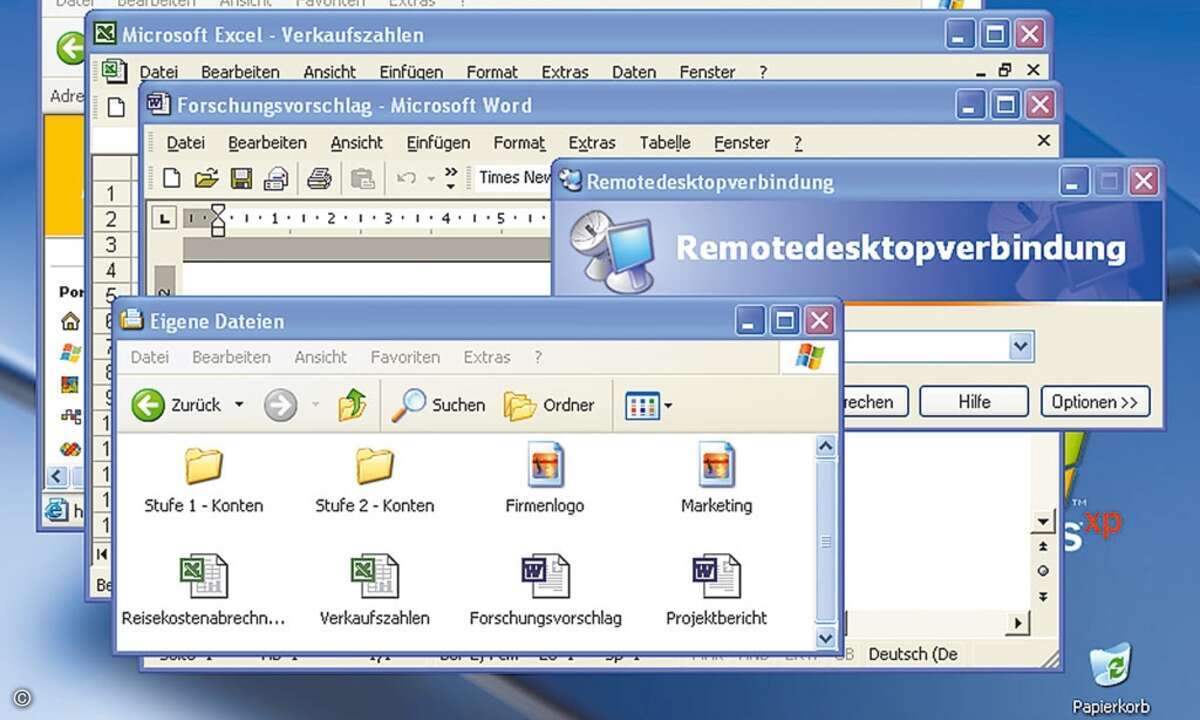Viewport: 1200px width, 720px height.
Task: Open the undo history dropdown arrow in Word
Action: point(431,179)
